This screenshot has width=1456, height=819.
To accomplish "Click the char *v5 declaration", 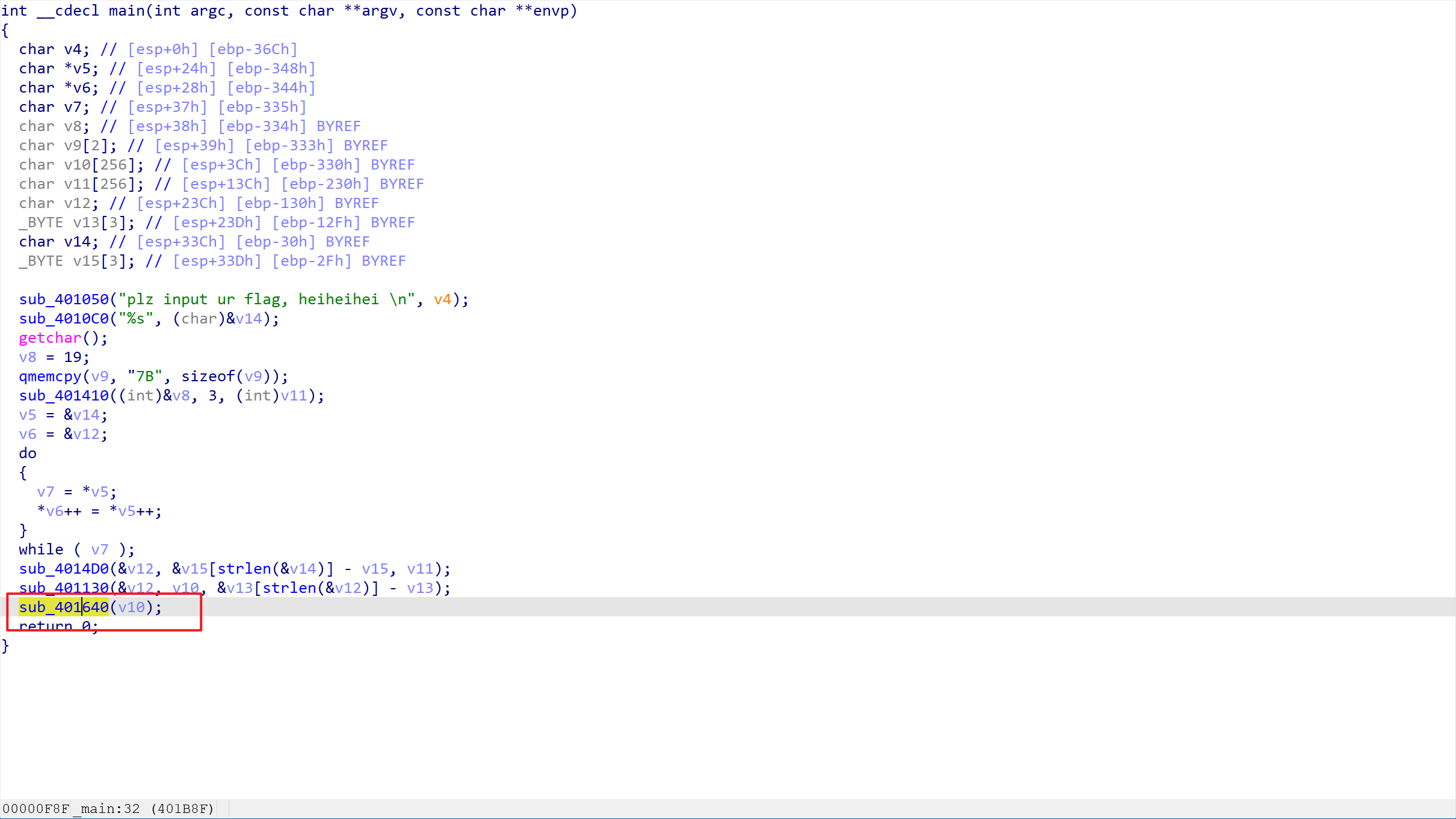I will coord(167,68).
